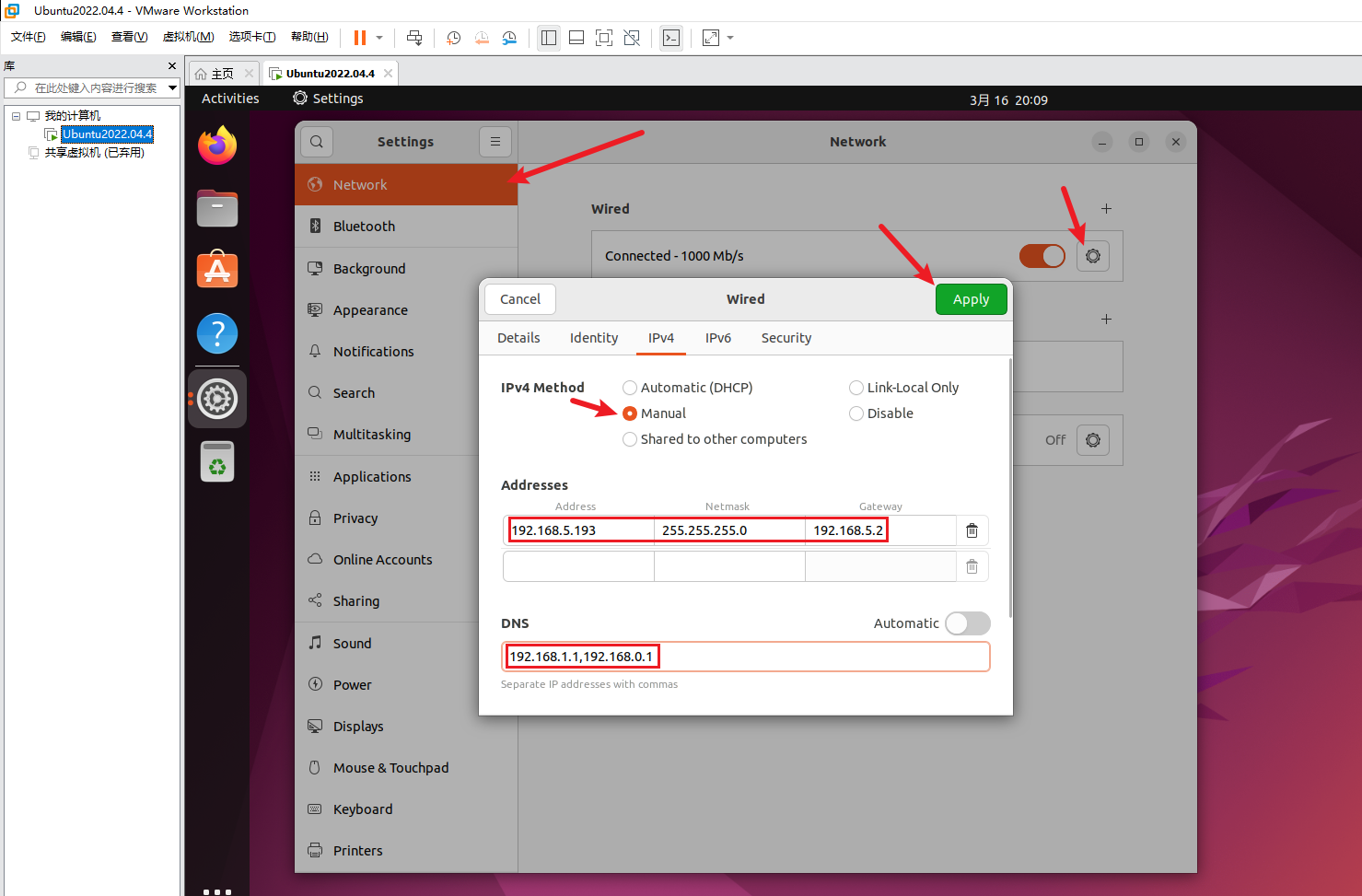
Task: Open the Appearance settings panel
Action: click(406, 310)
